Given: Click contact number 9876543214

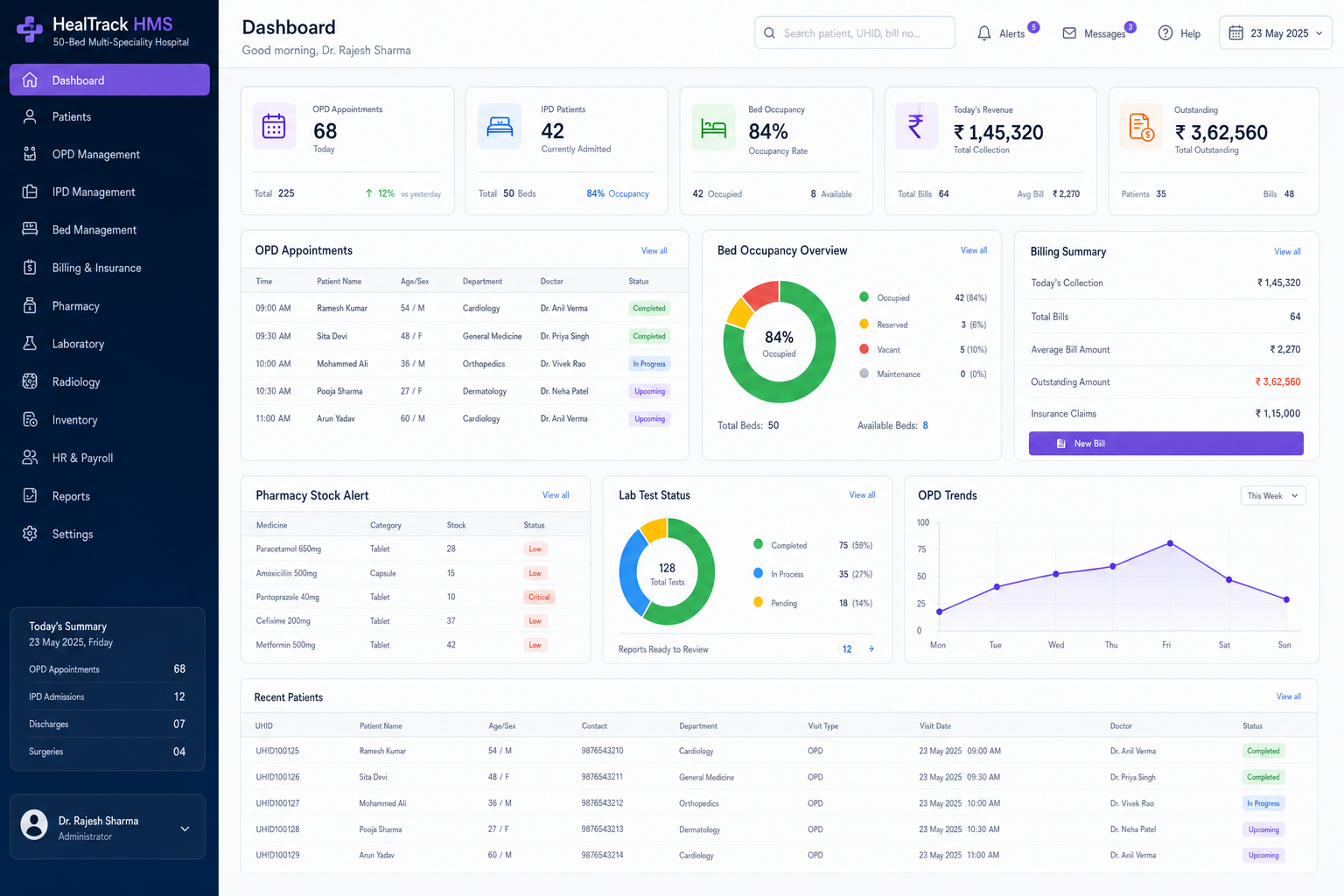Looking at the screenshot, I should pos(603,855).
